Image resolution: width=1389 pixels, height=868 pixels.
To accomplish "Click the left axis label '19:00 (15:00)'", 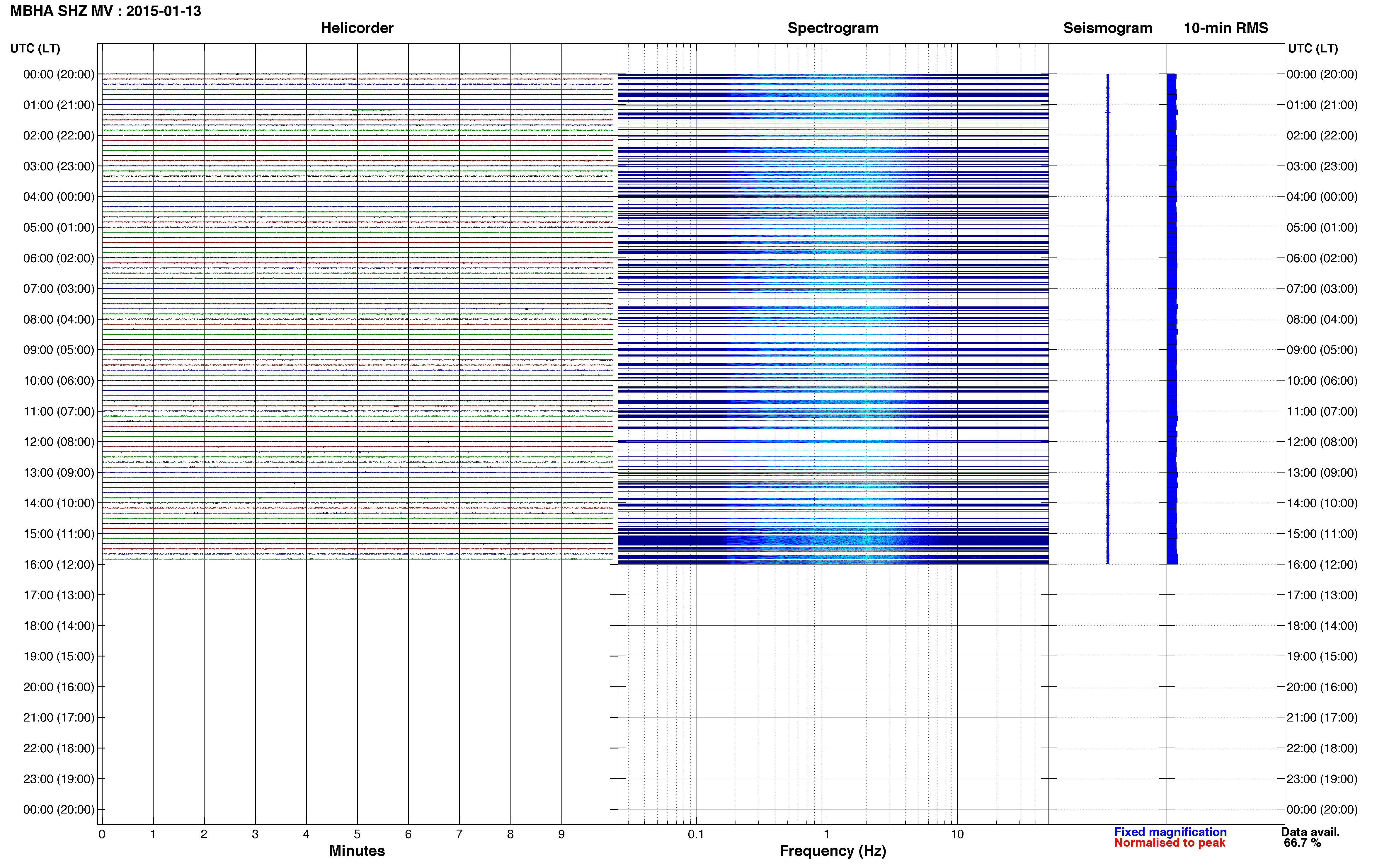I will [59, 656].
